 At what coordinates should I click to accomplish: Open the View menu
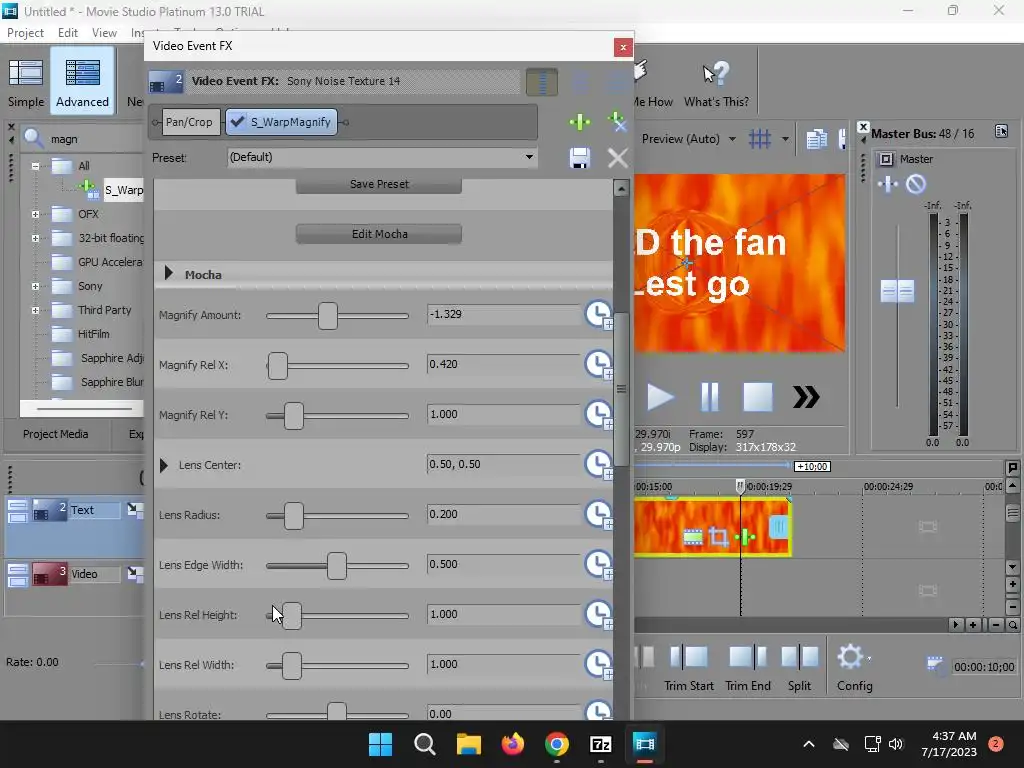(104, 33)
